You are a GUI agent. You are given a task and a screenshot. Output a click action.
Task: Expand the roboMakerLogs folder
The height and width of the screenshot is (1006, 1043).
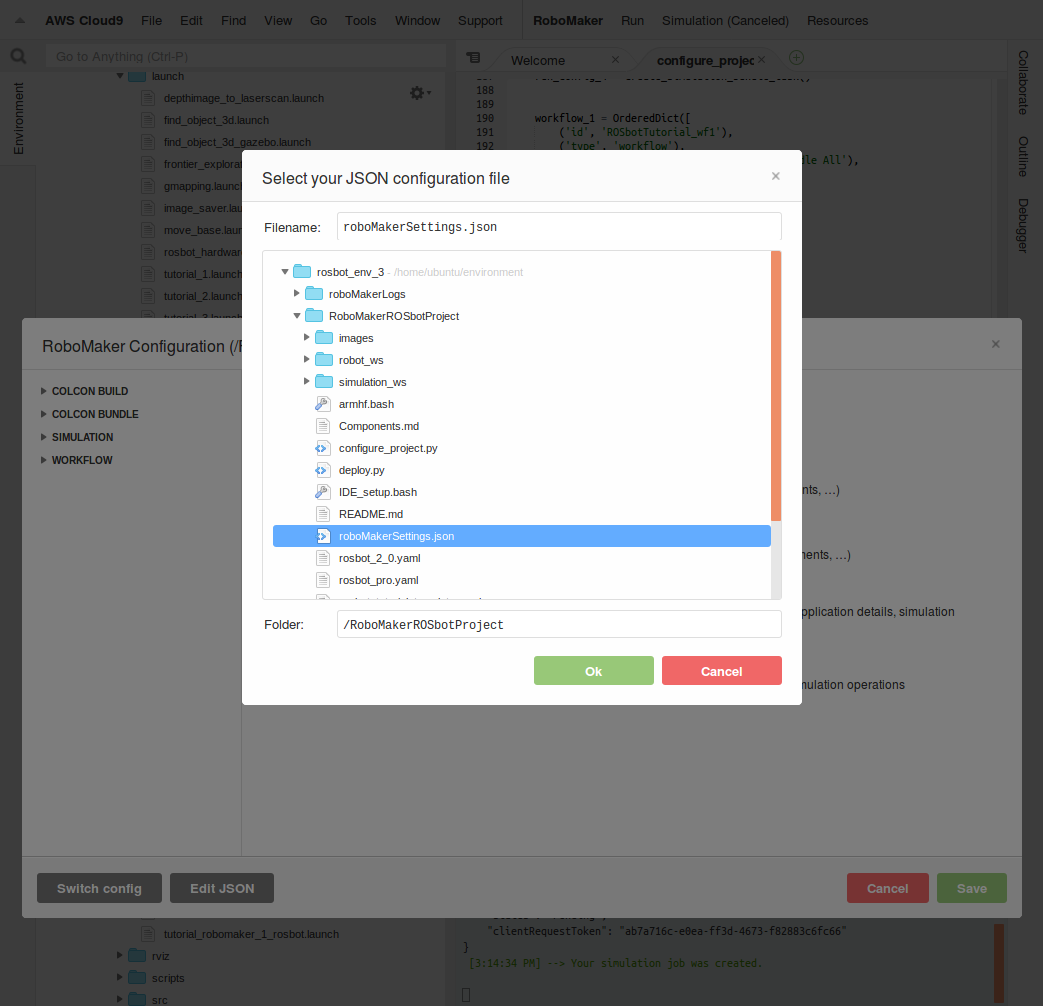pos(297,293)
